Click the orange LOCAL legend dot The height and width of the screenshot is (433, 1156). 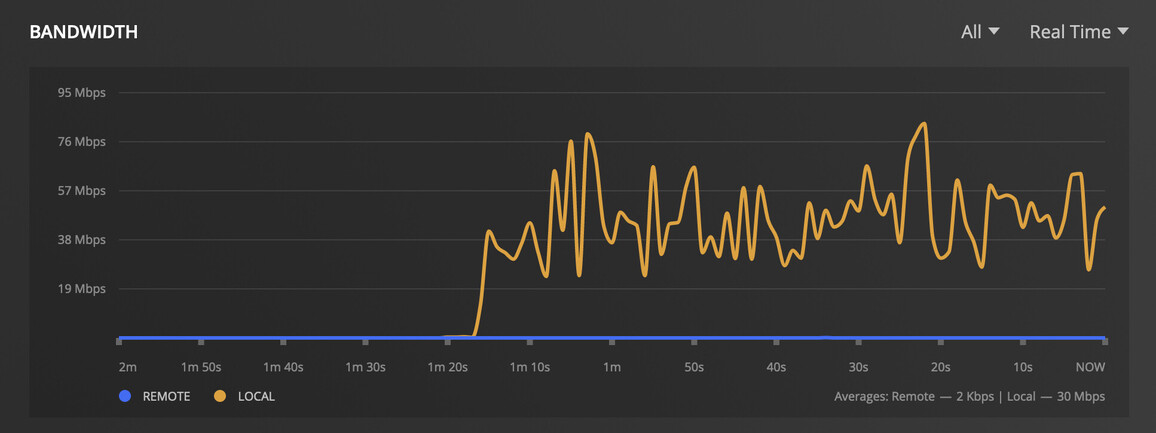[x=220, y=396]
